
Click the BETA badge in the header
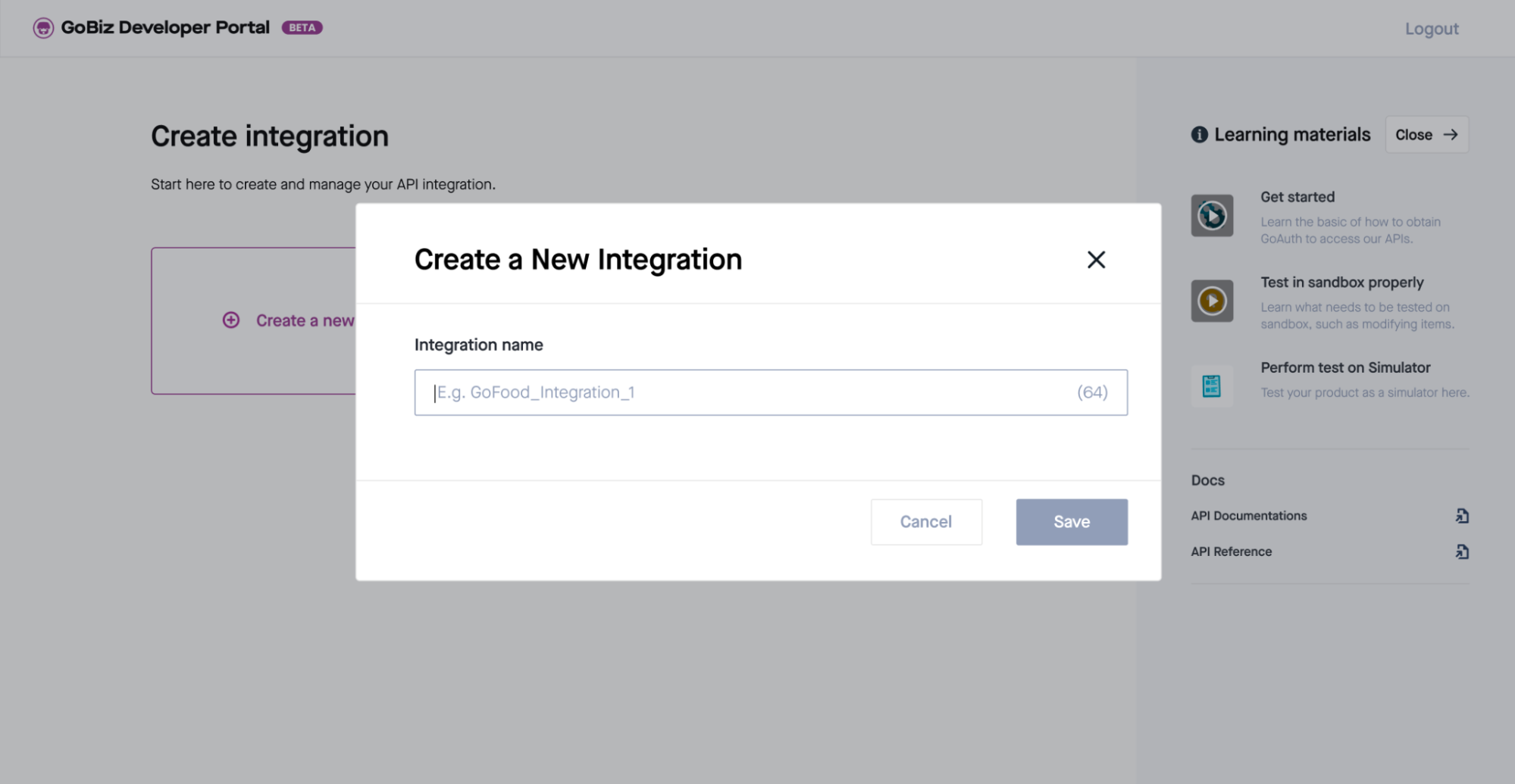tap(302, 28)
